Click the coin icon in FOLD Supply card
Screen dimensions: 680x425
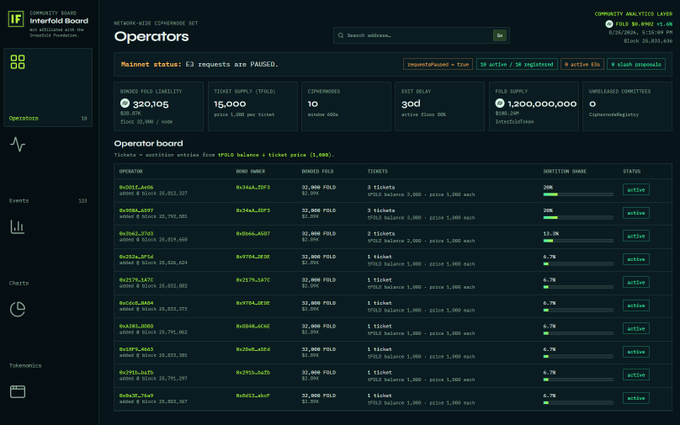point(500,103)
